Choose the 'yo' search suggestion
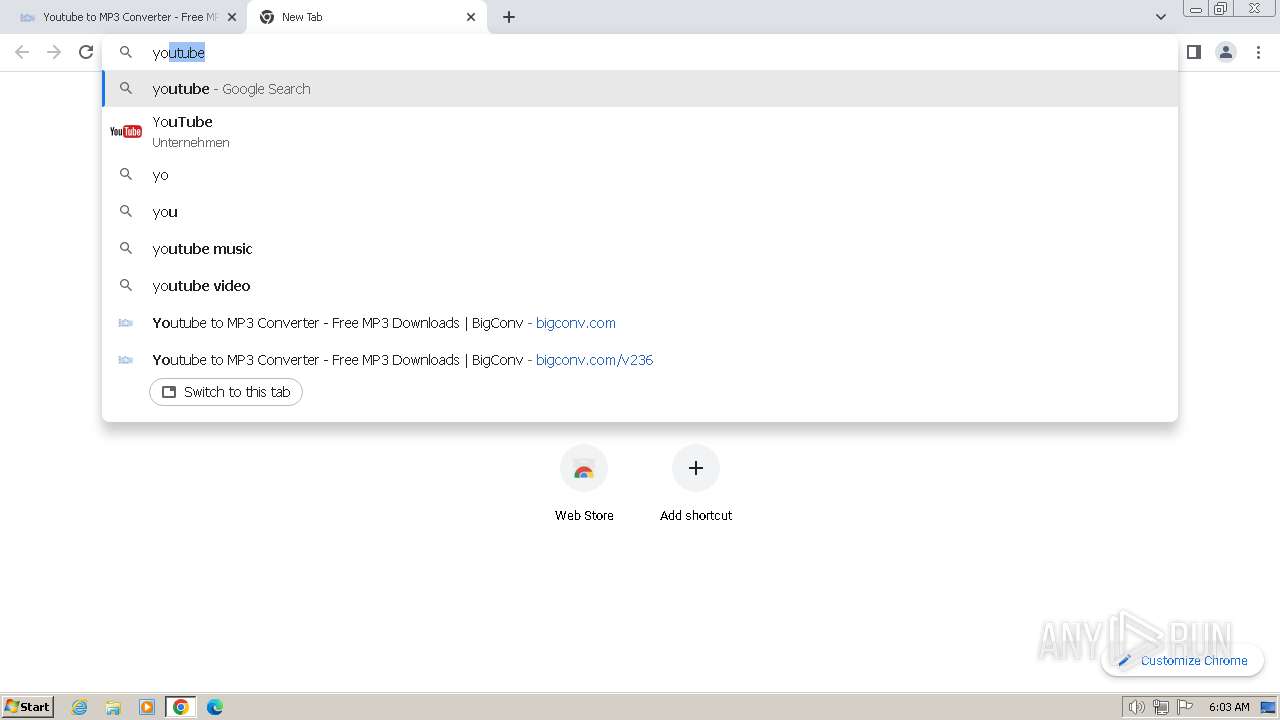Viewport: 1280px width, 720px height. pyautogui.click(x=640, y=175)
